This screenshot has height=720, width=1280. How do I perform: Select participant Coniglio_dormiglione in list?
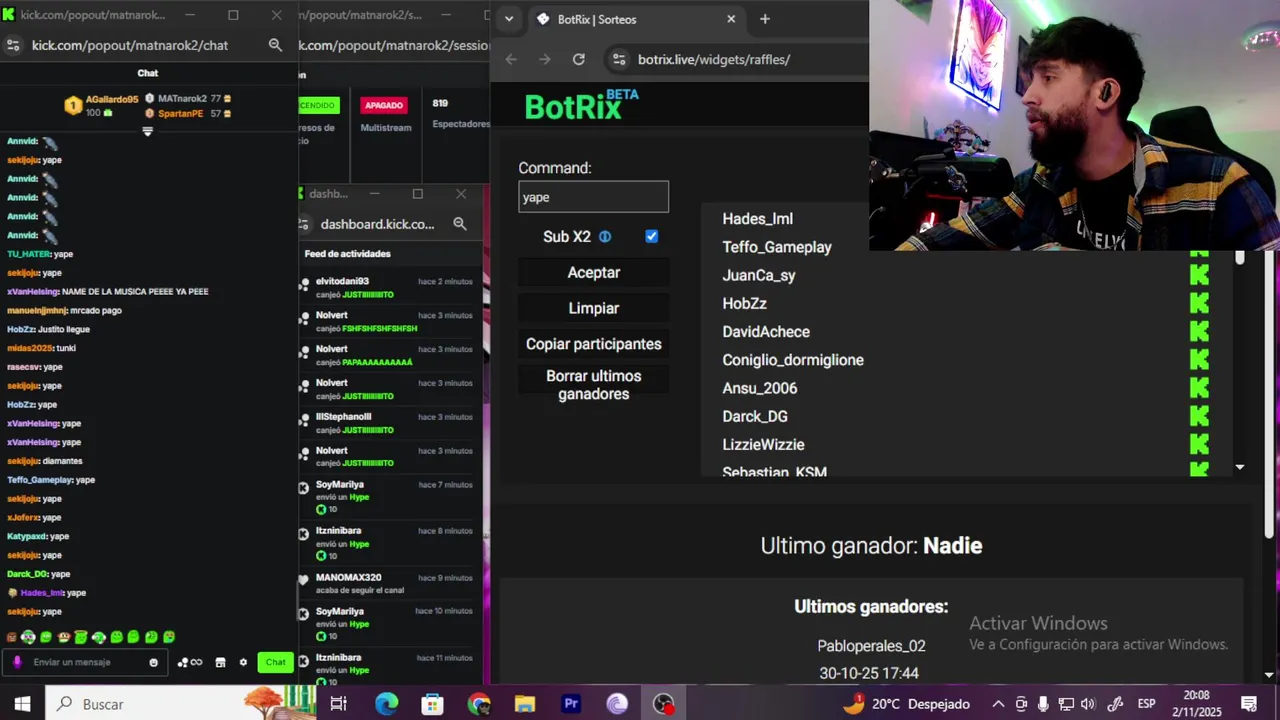point(793,360)
